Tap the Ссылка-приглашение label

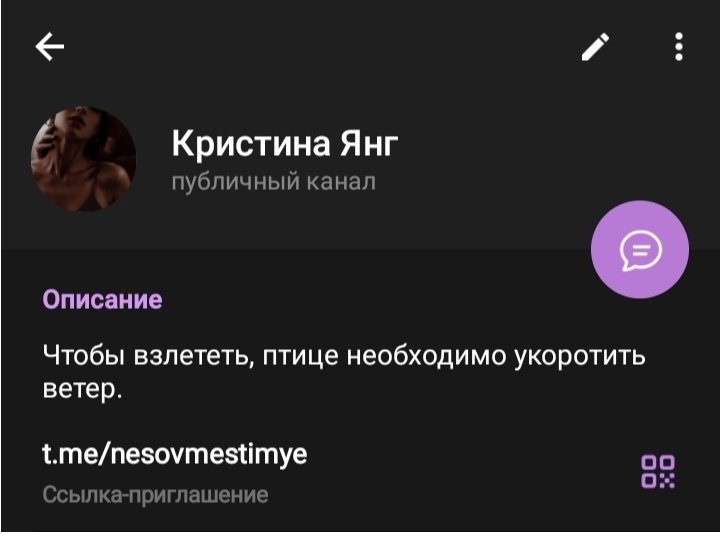pos(155,495)
